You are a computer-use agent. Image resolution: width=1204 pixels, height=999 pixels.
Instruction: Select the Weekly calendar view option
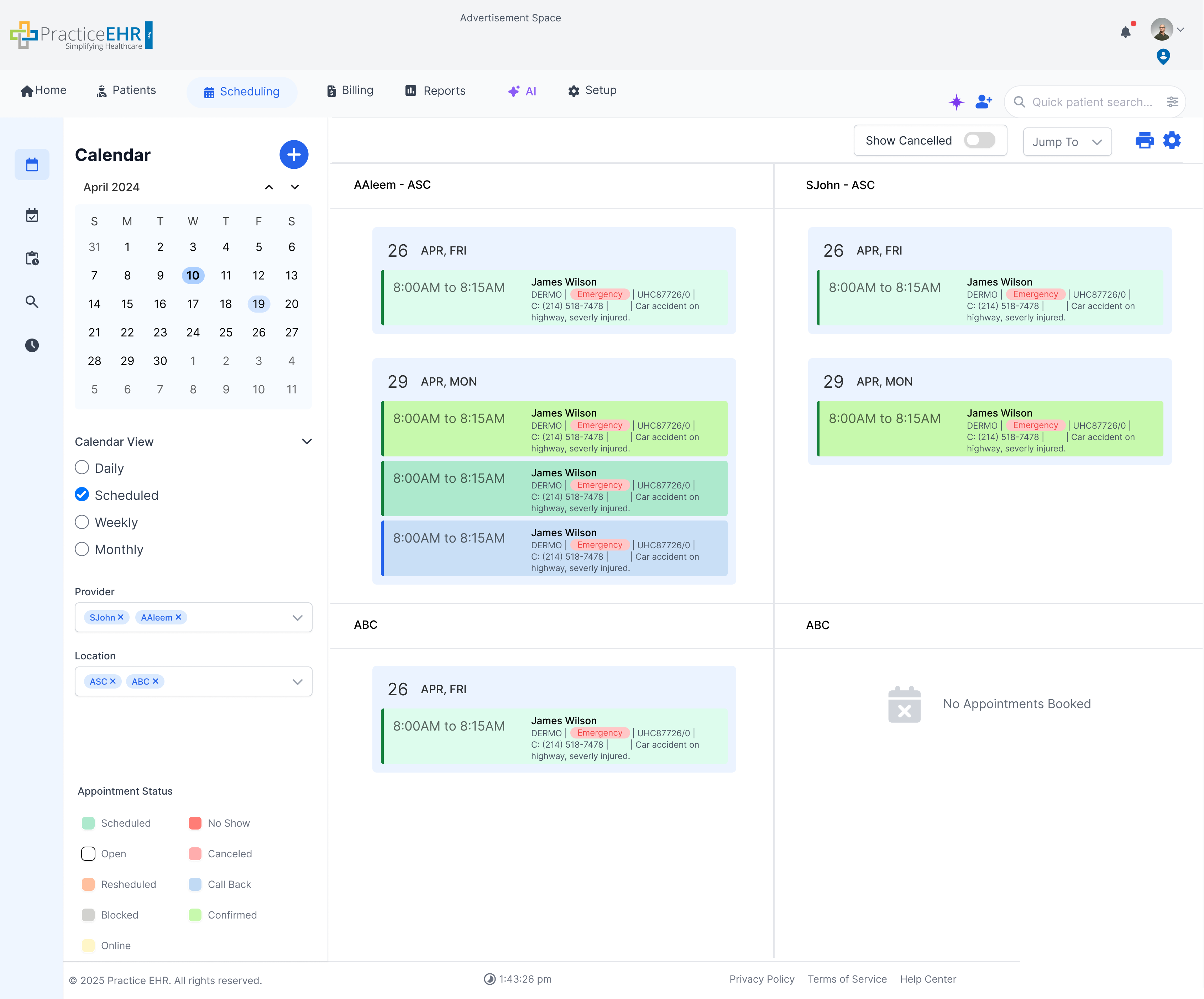(82, 522)
